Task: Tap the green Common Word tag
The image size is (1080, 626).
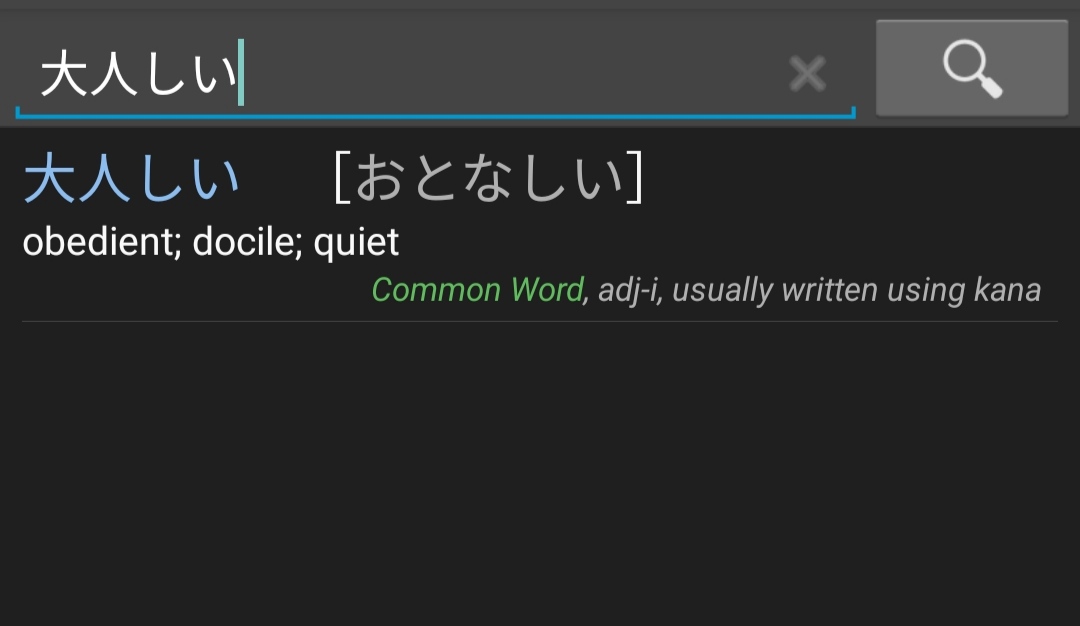Action: (x=477, y=290)
